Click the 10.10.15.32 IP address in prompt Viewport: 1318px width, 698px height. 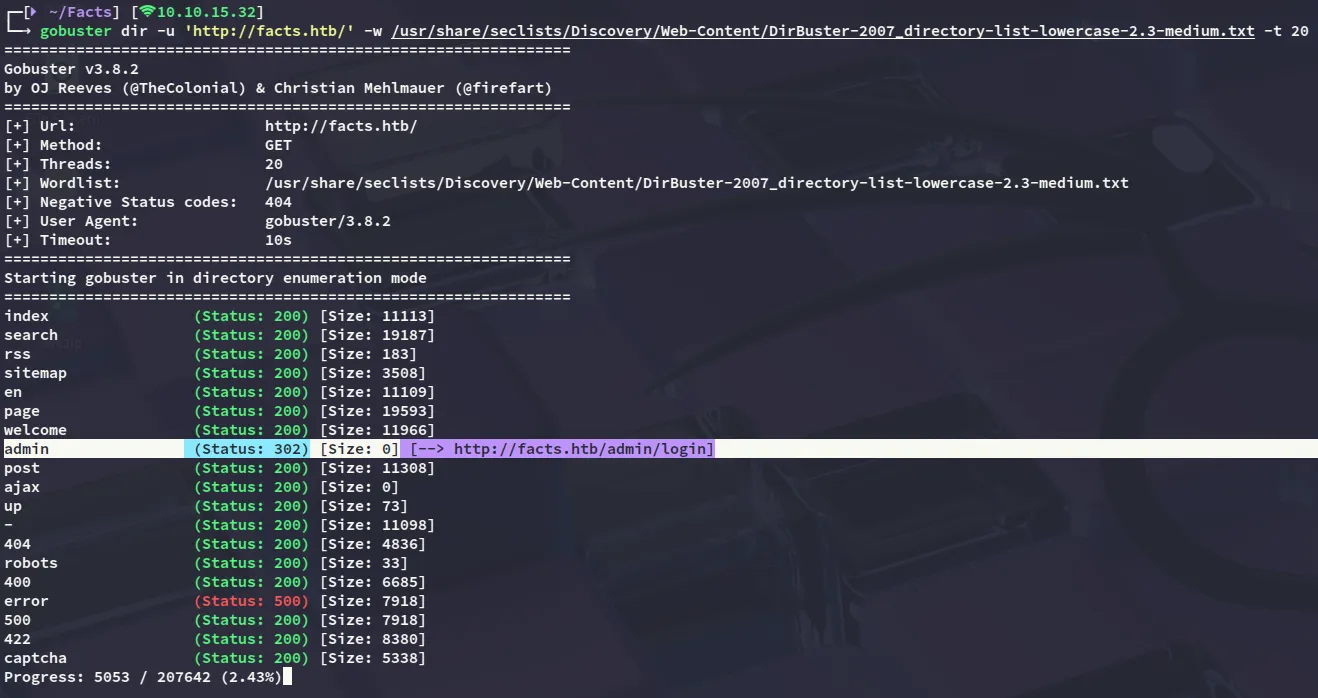[206, 12]
